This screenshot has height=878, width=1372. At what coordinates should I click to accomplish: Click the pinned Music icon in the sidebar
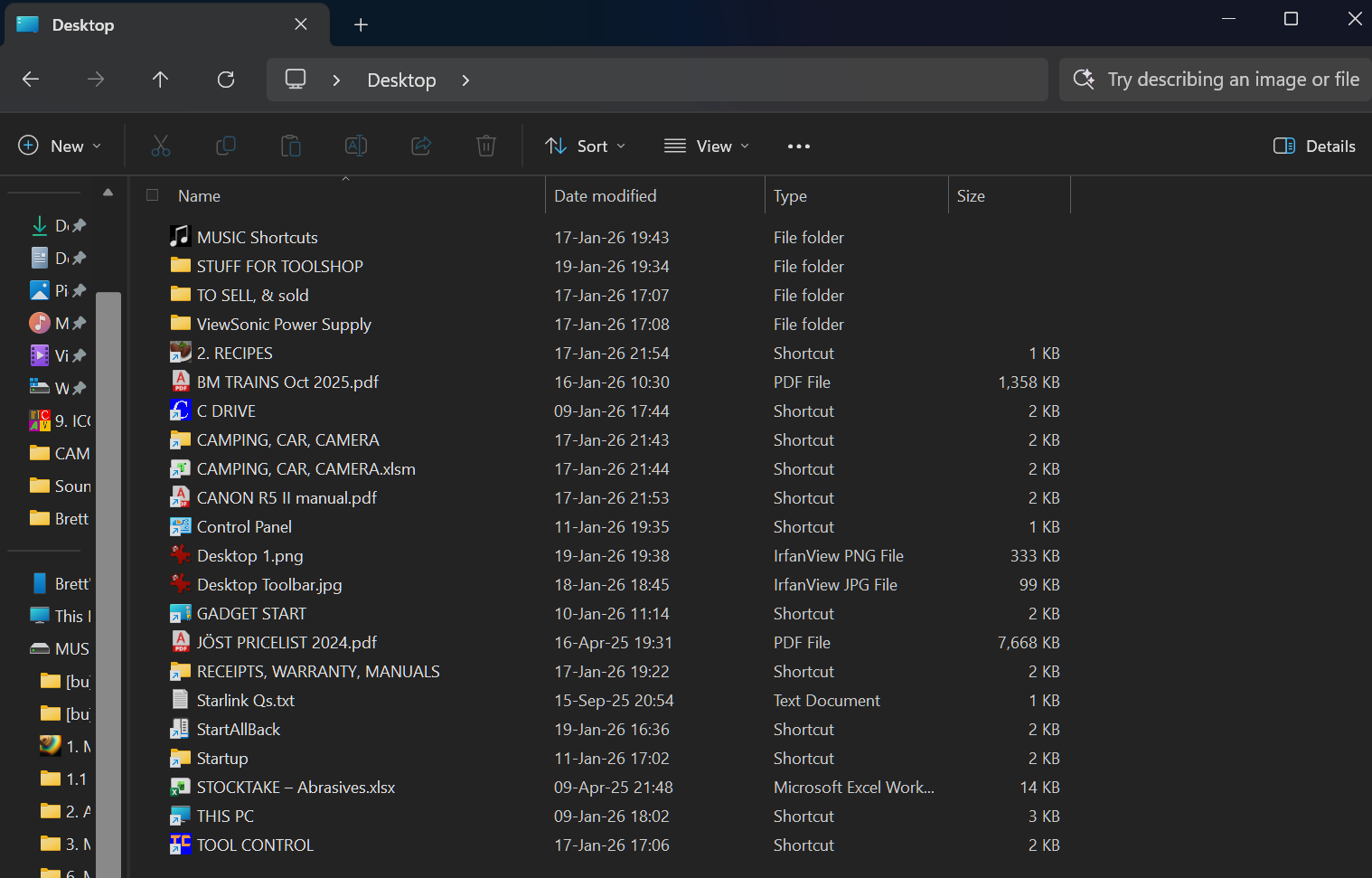[x=40, y=323]
